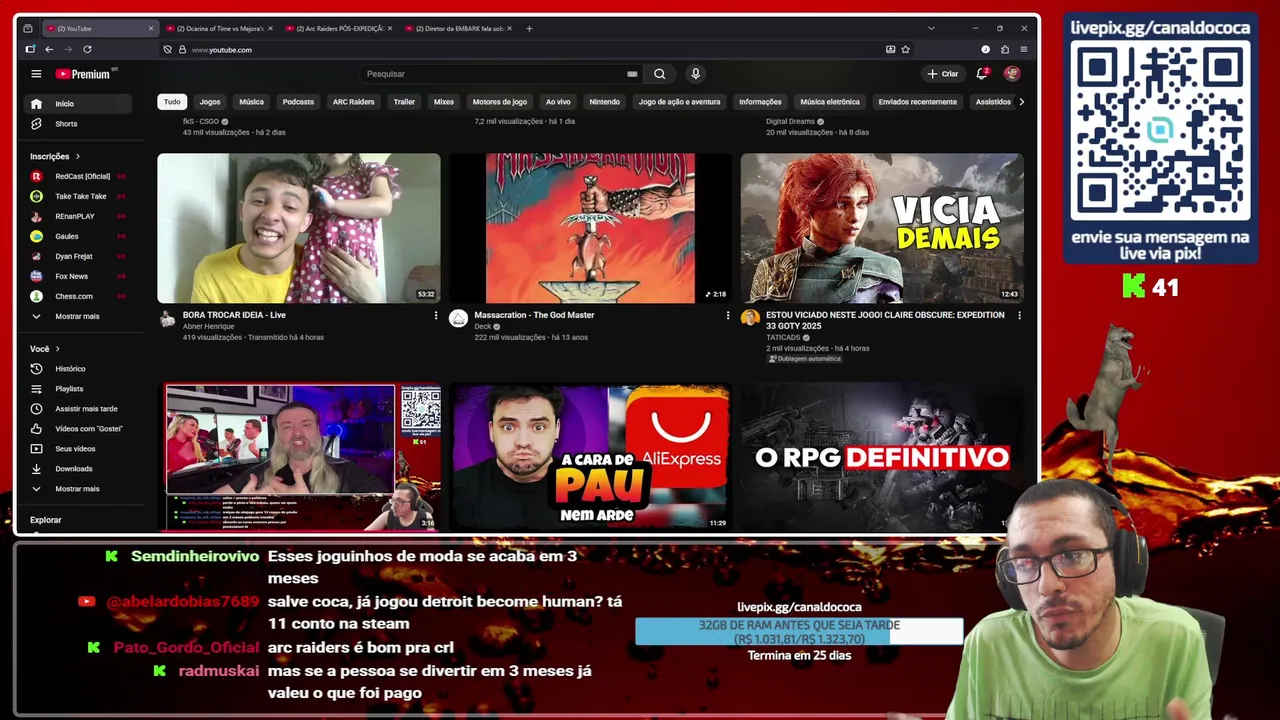Open options for BORA TROCAR IDEIA video
The width and height of the screenshot is (1280, 720).
(435, 316)
